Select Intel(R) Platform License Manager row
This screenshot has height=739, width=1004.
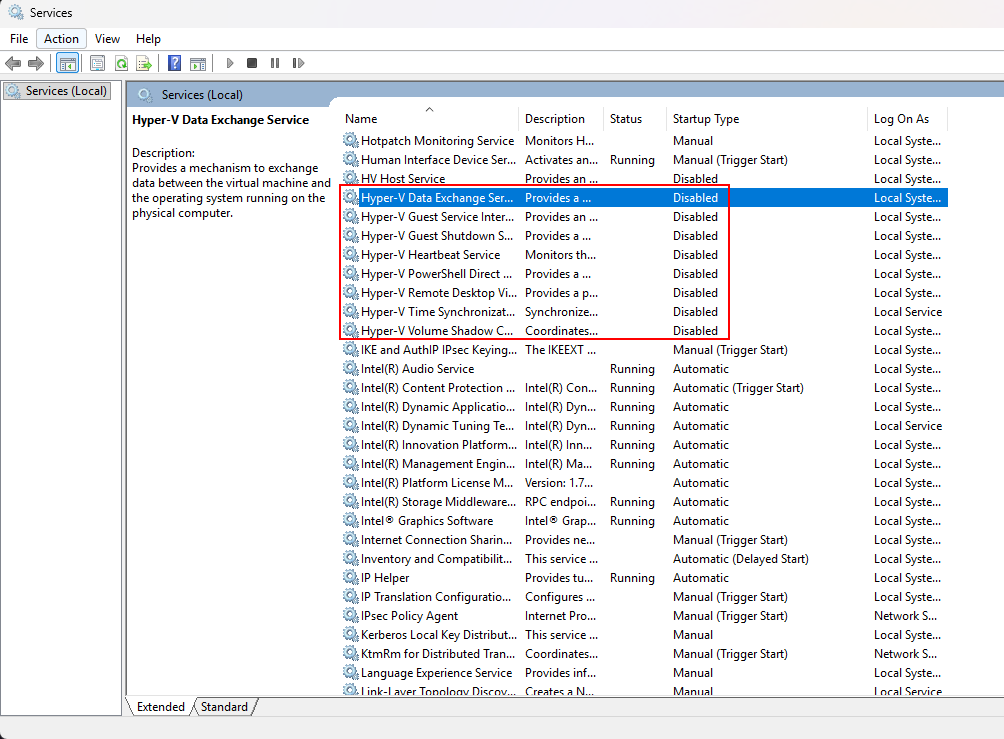click(x=644, y=482)
